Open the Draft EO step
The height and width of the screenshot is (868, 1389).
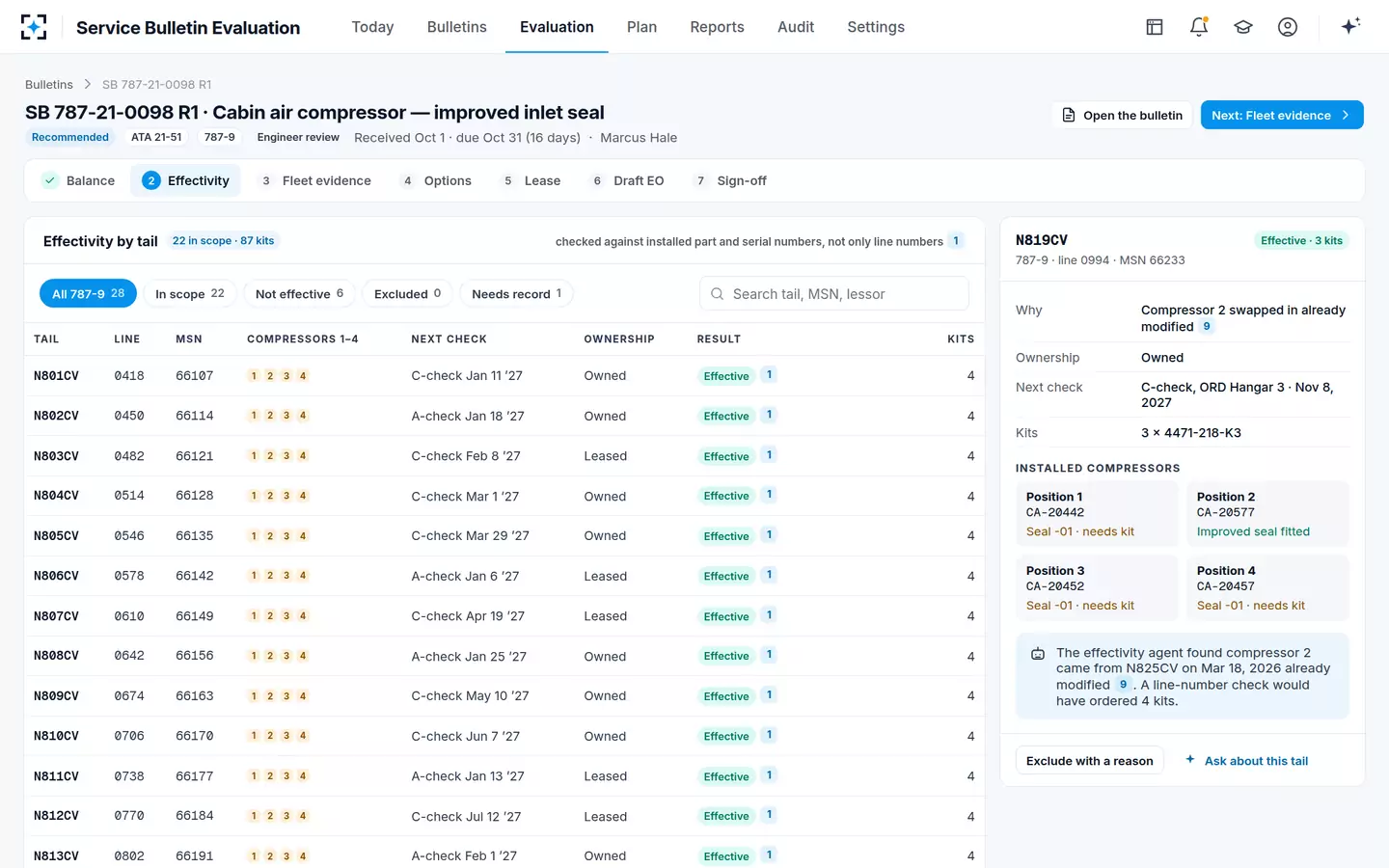coord(628,180)
